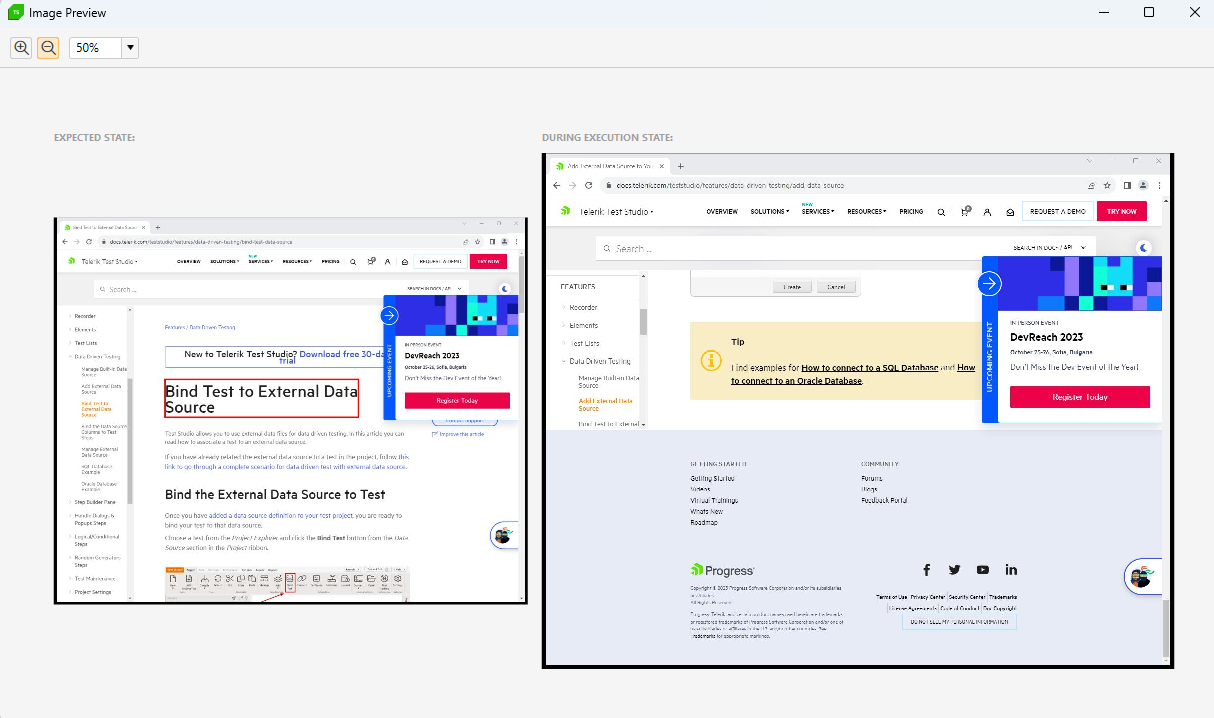Image resolution: width=1214 pixels, height=718 pixels.
Task: Click Register Today in the expected-state image
Action: [x=457, y=400]
